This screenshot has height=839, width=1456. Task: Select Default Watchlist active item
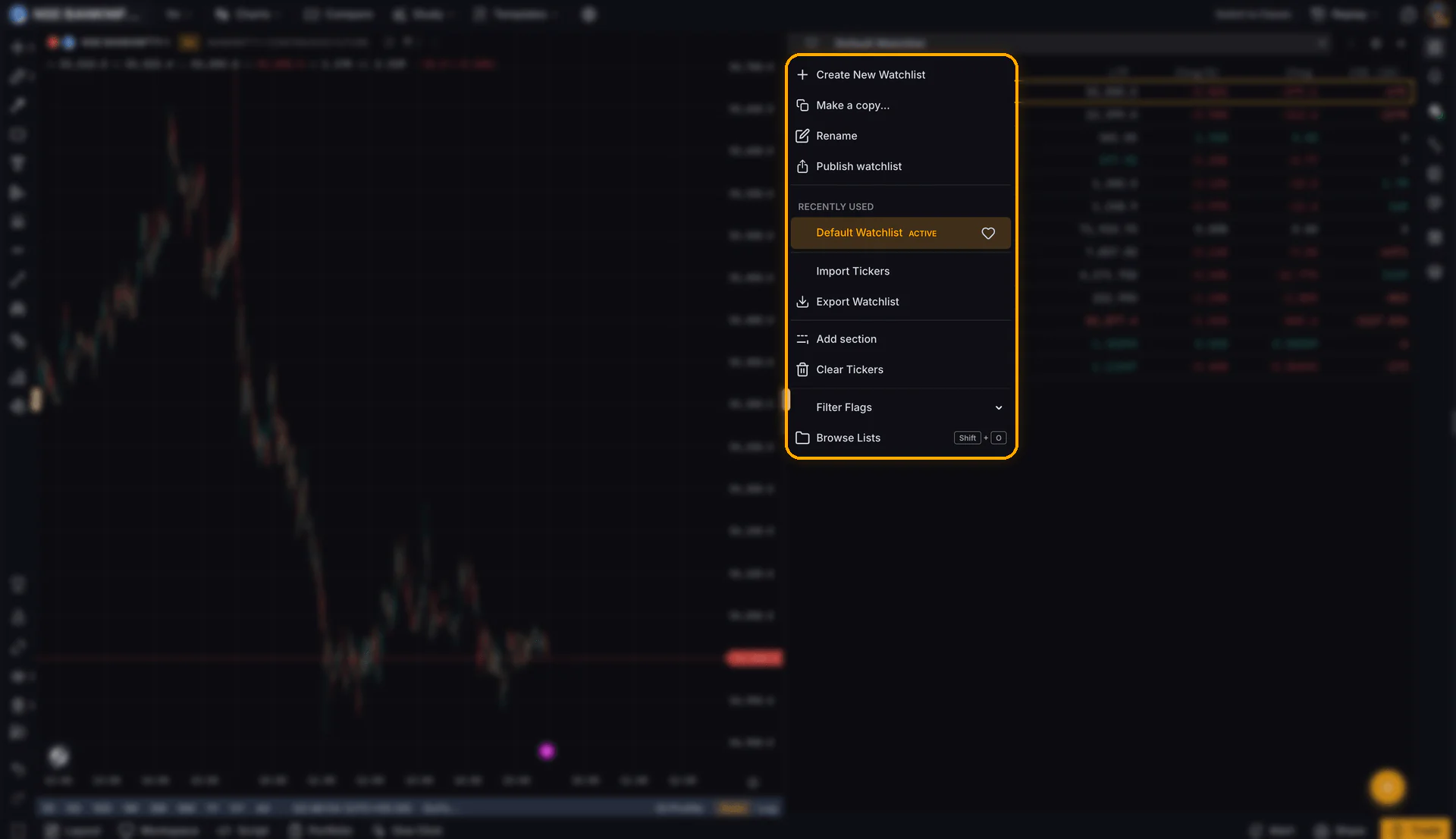pos(901,233)
